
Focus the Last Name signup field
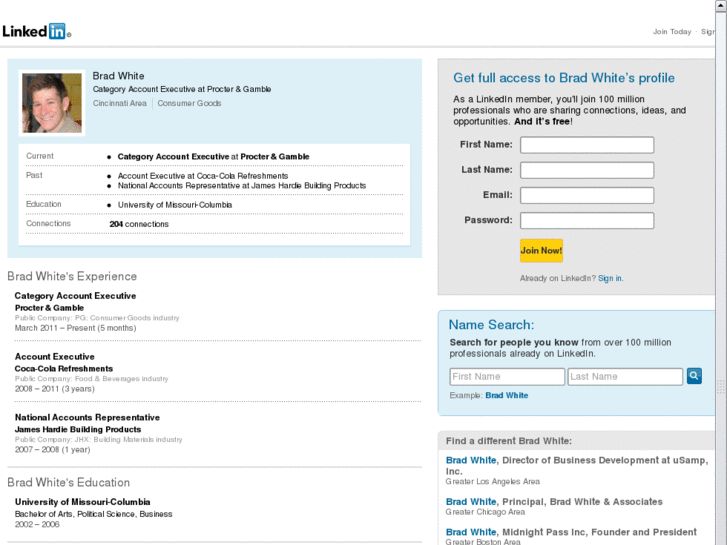coord(587,170)
